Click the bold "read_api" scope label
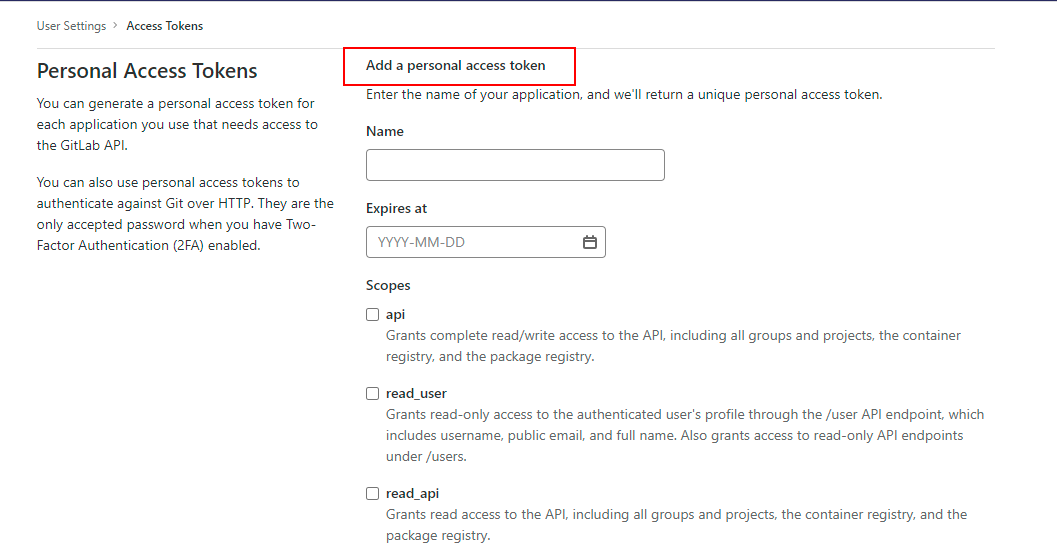 coord(412,493)
